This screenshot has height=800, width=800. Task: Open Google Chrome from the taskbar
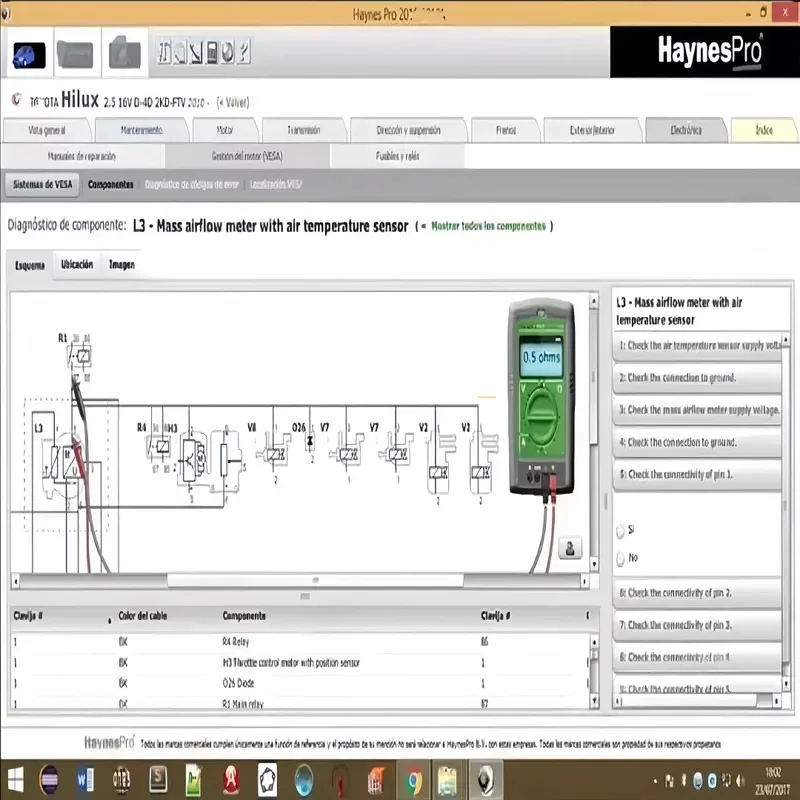412,779
